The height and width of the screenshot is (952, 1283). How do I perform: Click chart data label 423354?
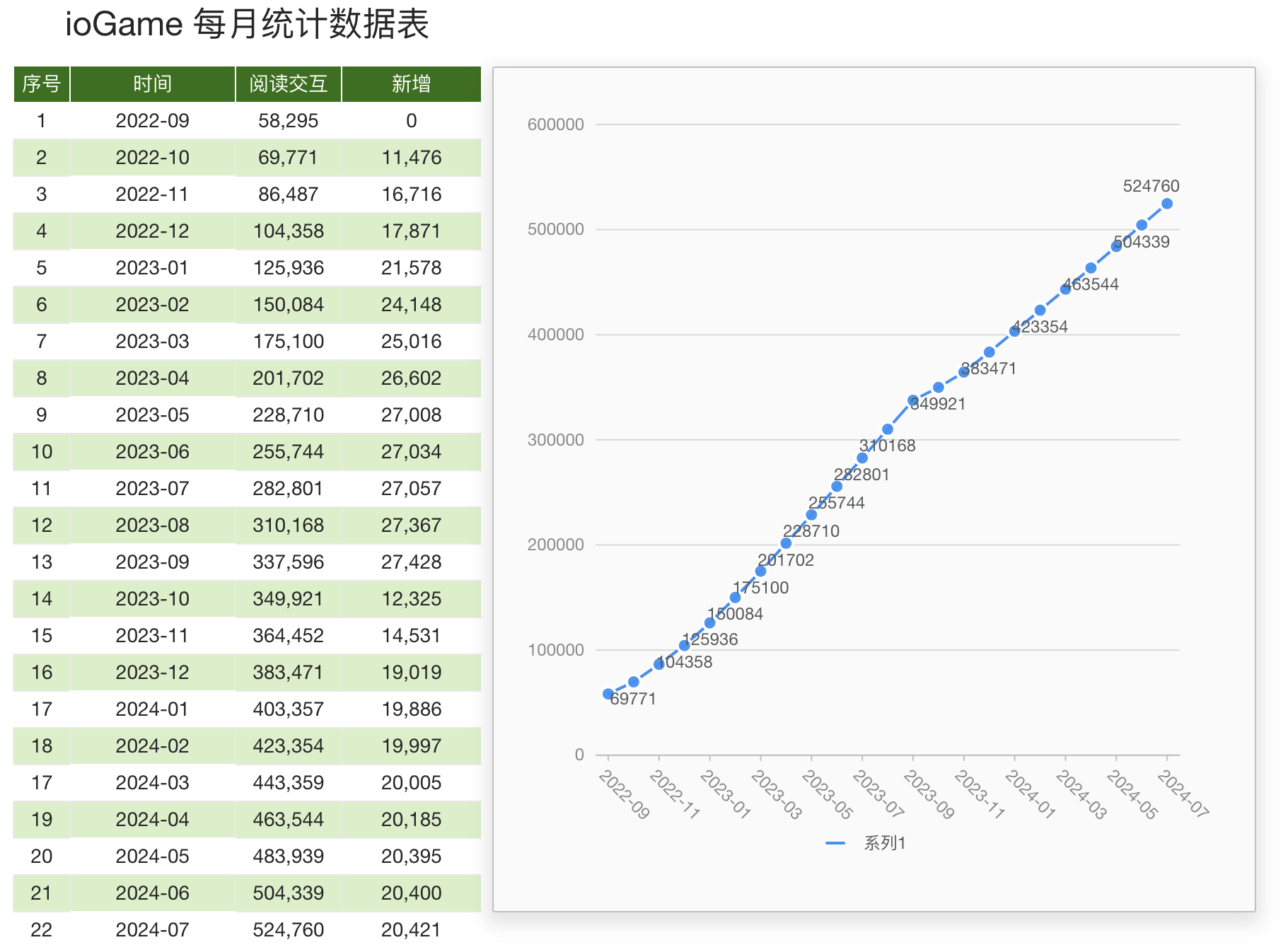pyautogui.click(x=1040, y=327)
